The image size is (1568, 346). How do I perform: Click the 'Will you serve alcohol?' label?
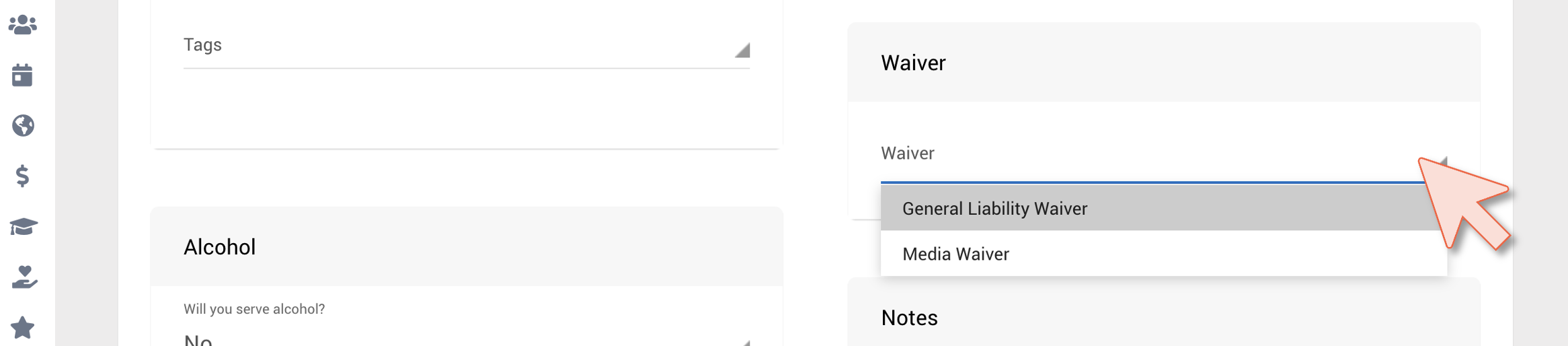(x=254, y=309)
